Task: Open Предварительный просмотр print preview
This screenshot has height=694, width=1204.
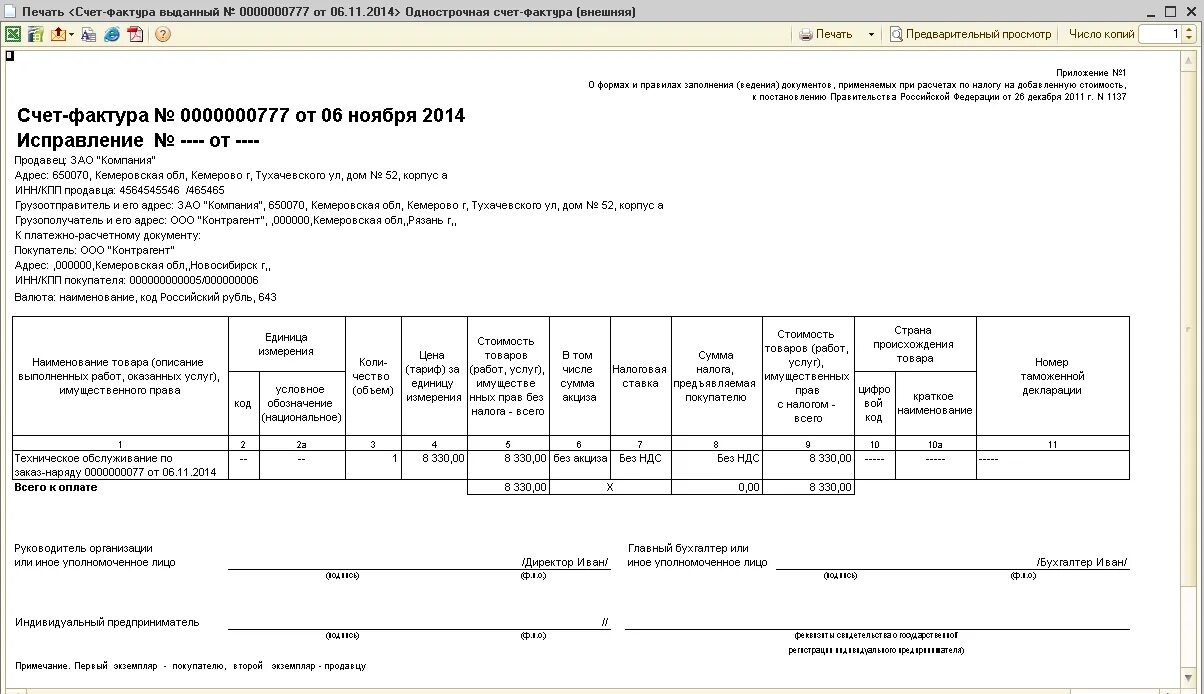Action: tap(971, 34)
